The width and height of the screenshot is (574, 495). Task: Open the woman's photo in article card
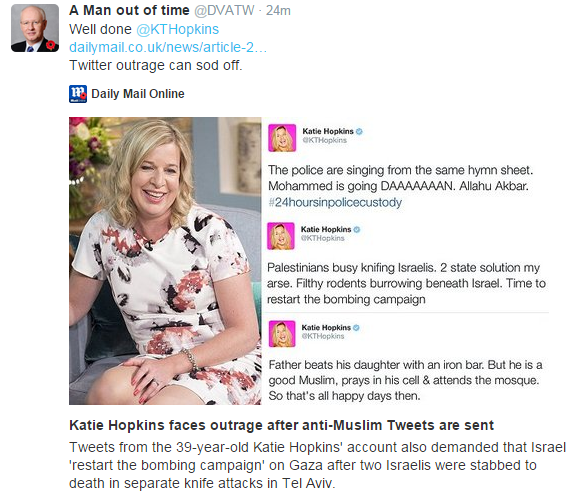click(x=165, y=261)
